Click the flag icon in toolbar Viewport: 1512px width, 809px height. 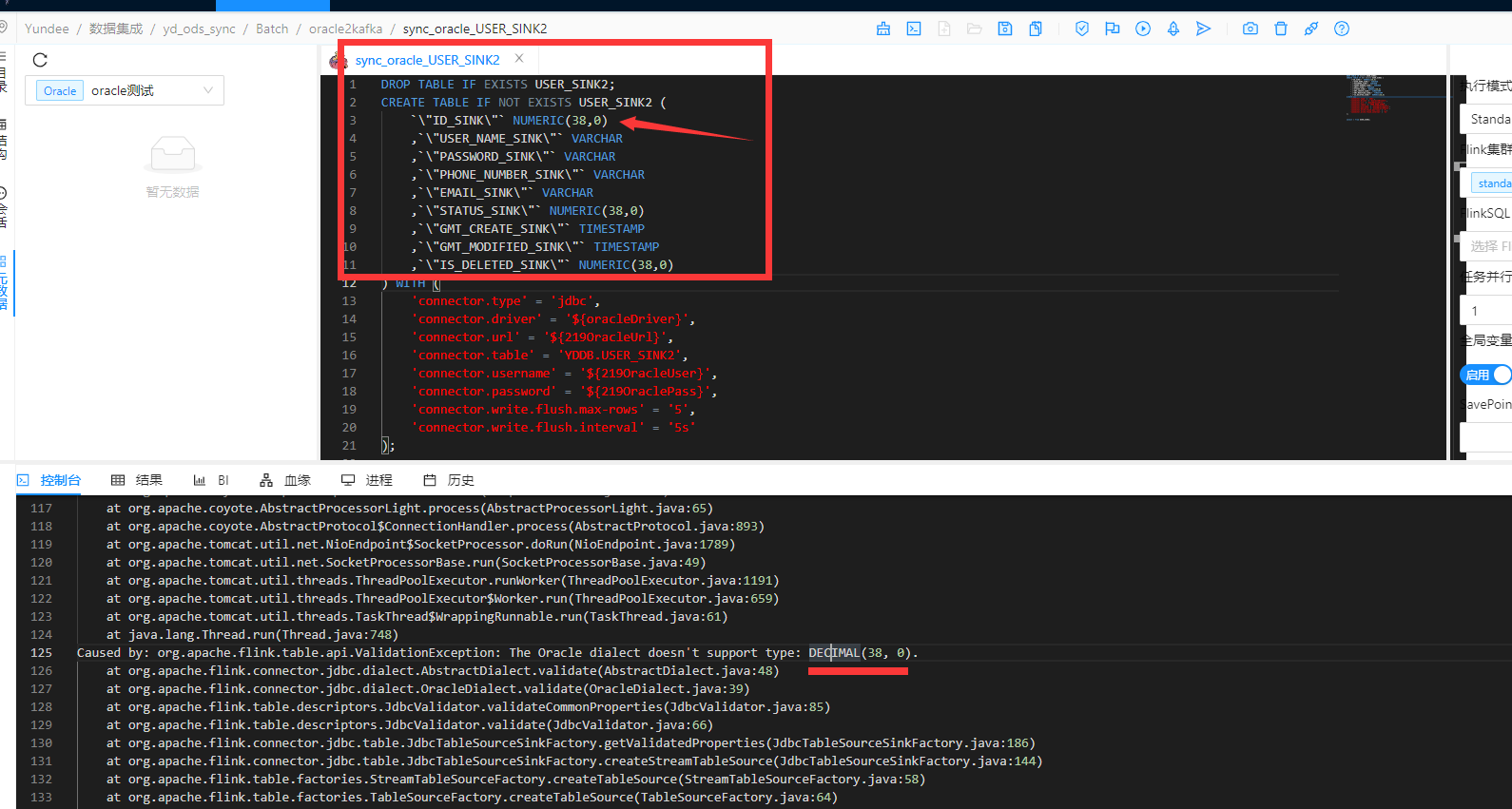click(1113, 29)
